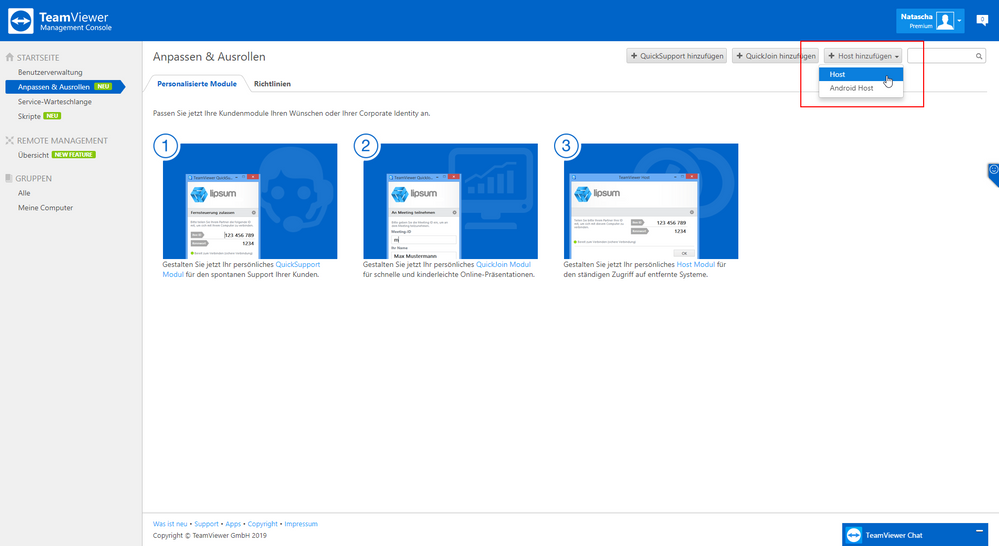Image resolution: width=999 pixels, height=546 pixels.
Task: Select Anpassen & Ausrollen sidebar item
Action: [x=64, y=87]
